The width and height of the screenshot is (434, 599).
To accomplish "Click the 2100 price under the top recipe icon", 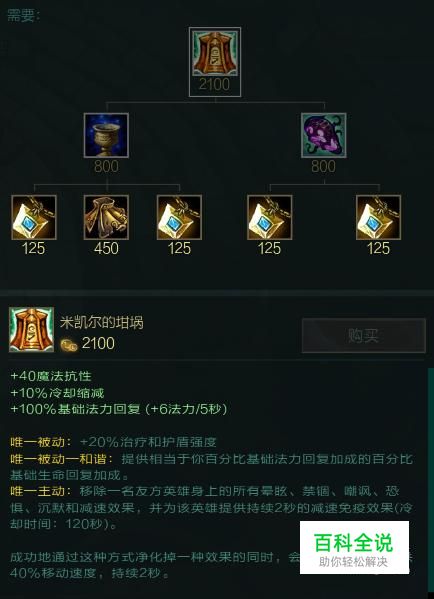I will 214,84.
